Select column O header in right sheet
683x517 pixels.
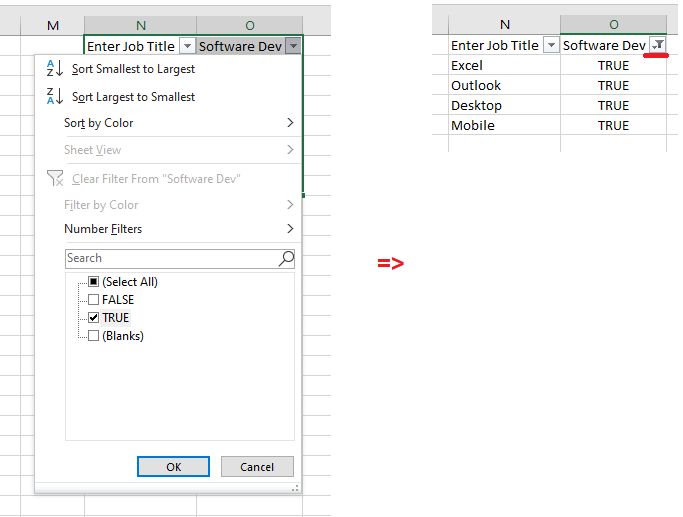click(x=613, y=25)
